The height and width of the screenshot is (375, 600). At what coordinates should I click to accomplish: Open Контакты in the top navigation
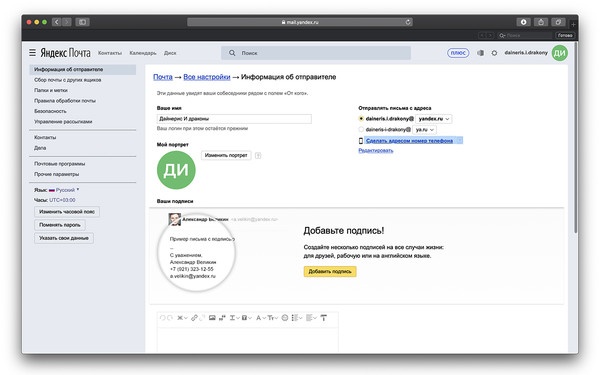pos(109,53)
